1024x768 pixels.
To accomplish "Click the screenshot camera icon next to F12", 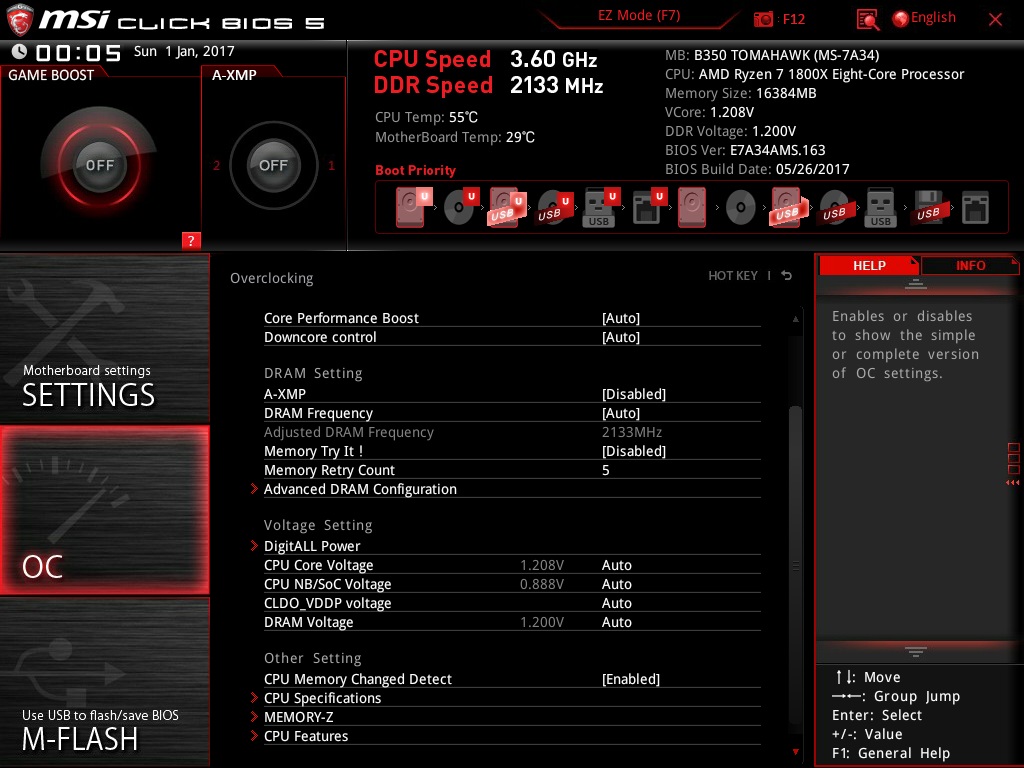I will (x=763, y=19).
